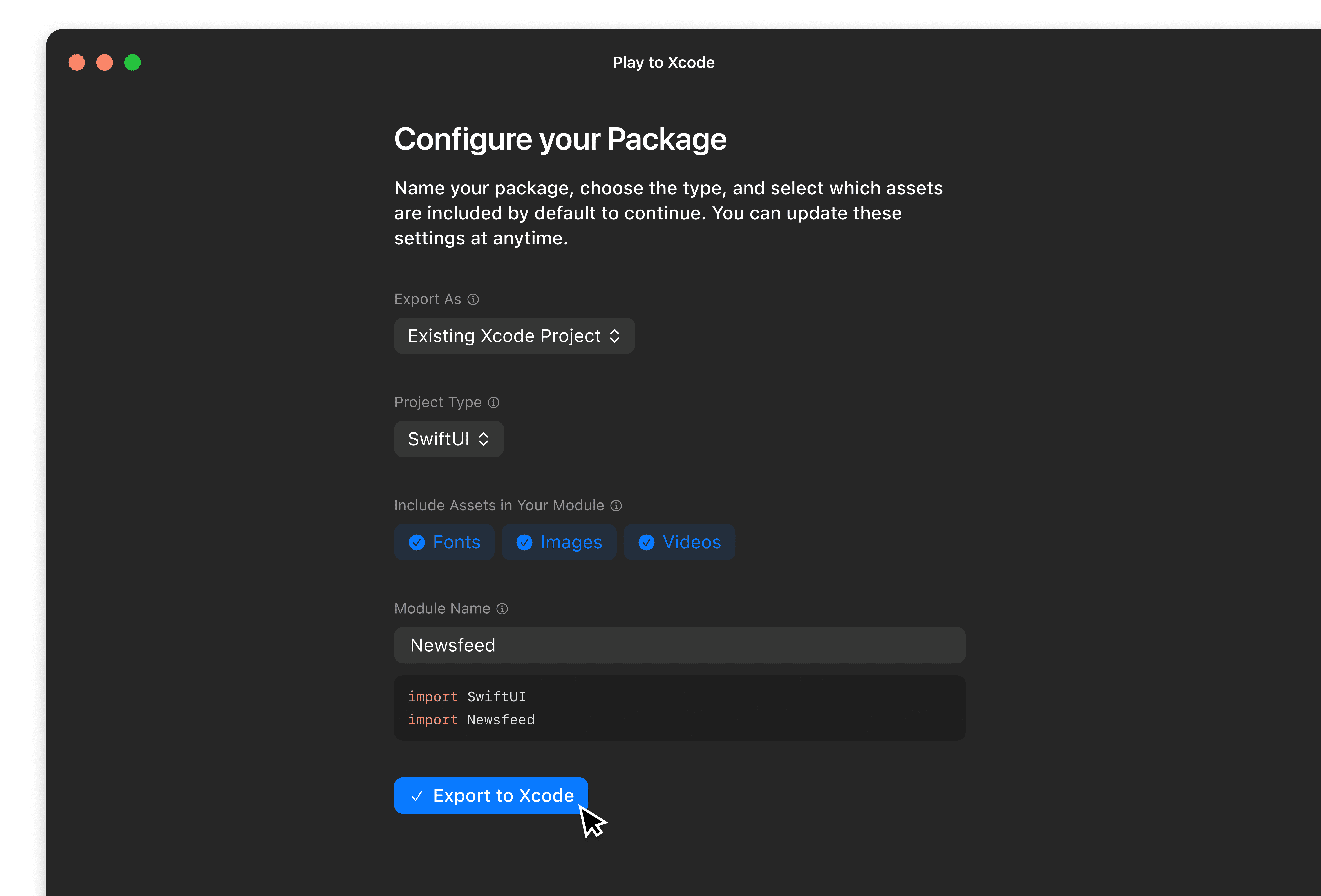Show info for Include Assets in Your Module

click(616, 505)
